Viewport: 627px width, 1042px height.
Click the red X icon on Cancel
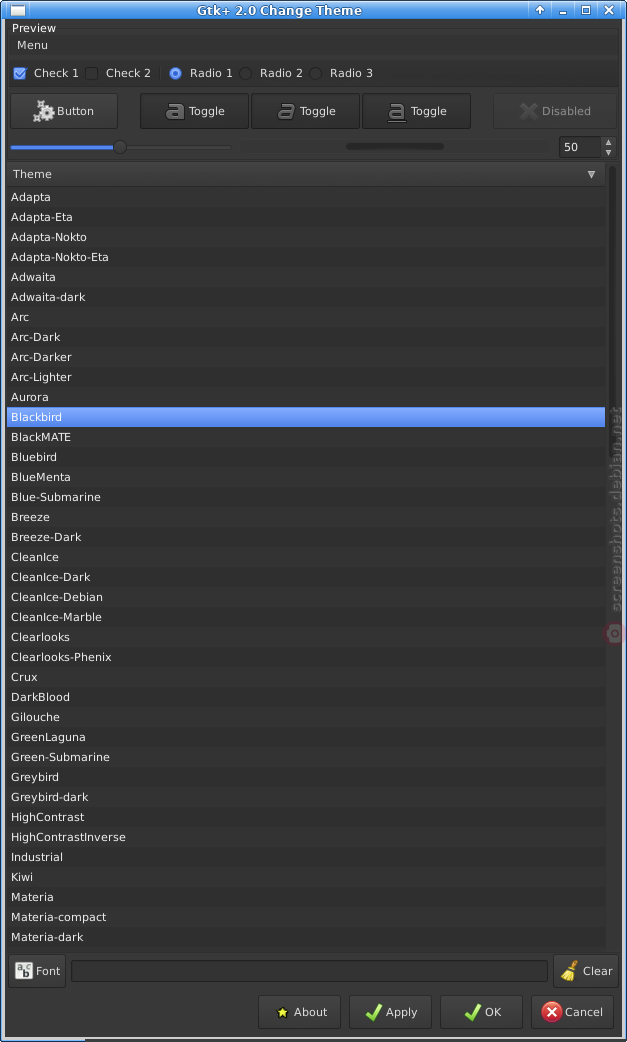551,1012
